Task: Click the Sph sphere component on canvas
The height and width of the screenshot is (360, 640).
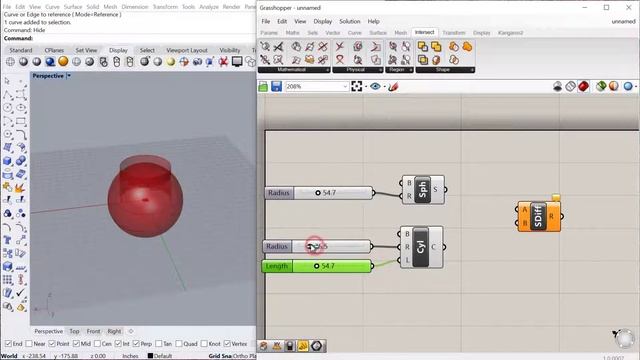Action: [x=423, y=189]
